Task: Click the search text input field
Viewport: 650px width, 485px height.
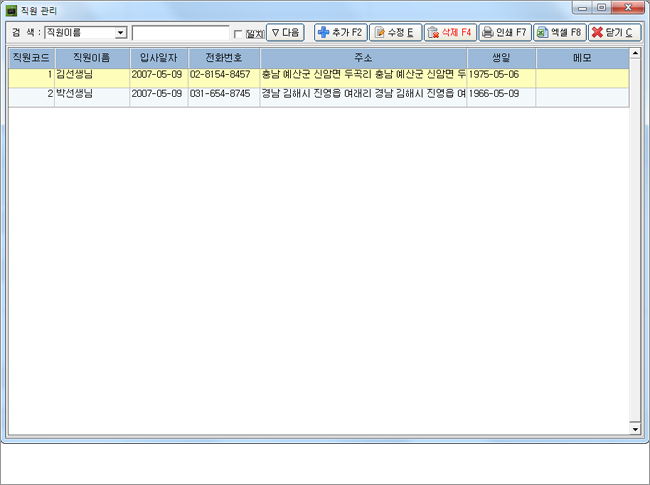Action: point(180,33)
